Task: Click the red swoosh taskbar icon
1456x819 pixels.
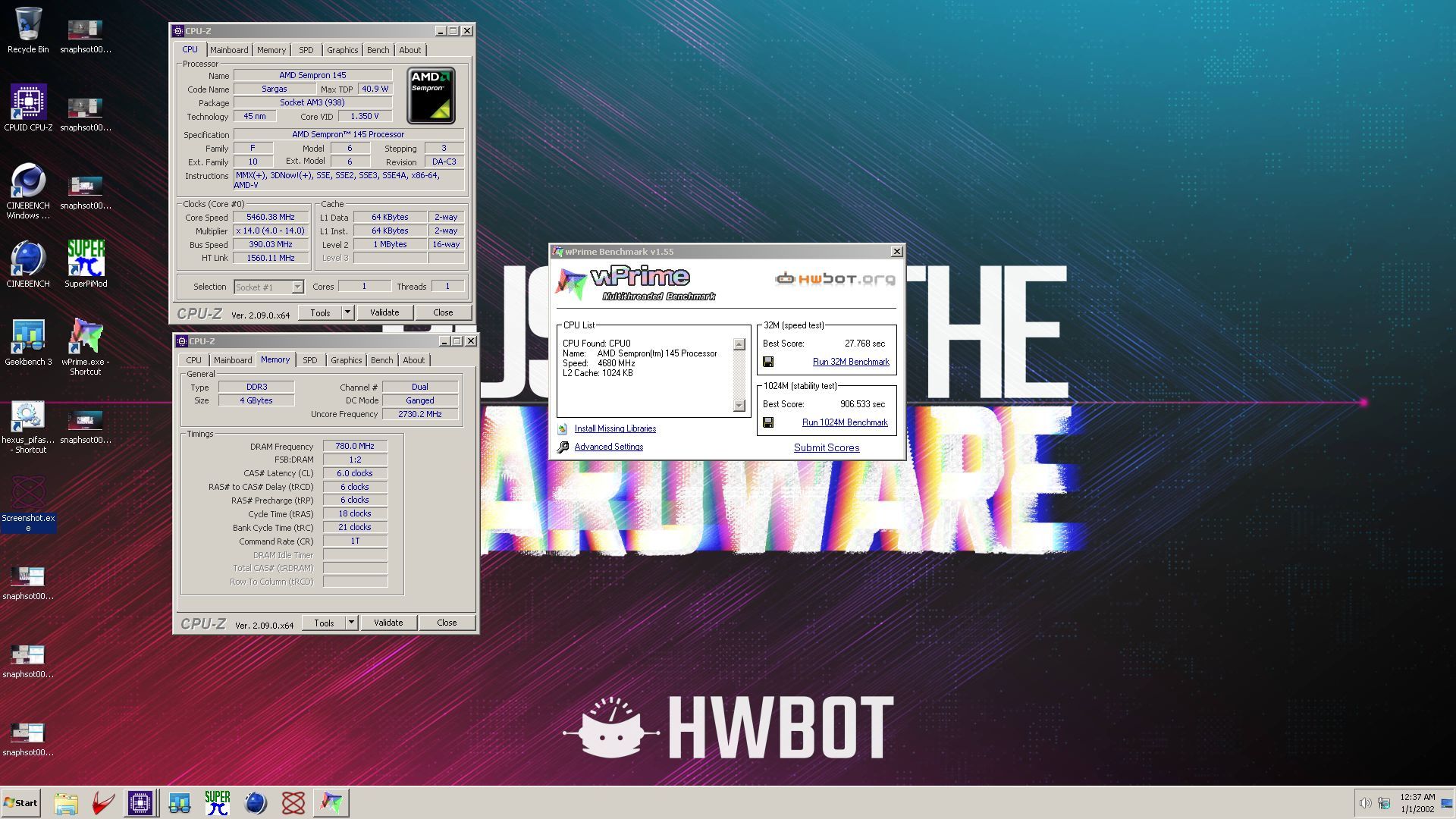Action: click(103, 802)
